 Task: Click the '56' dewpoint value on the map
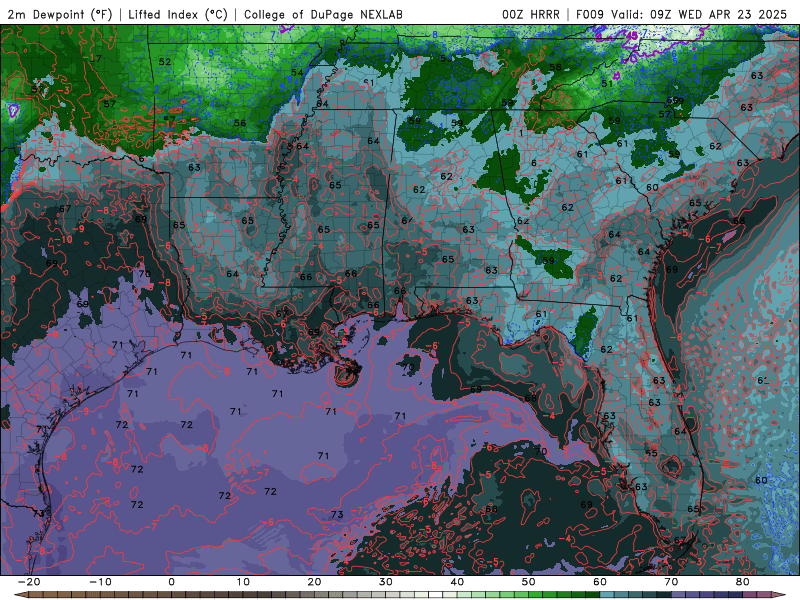(x=240, y=123)
